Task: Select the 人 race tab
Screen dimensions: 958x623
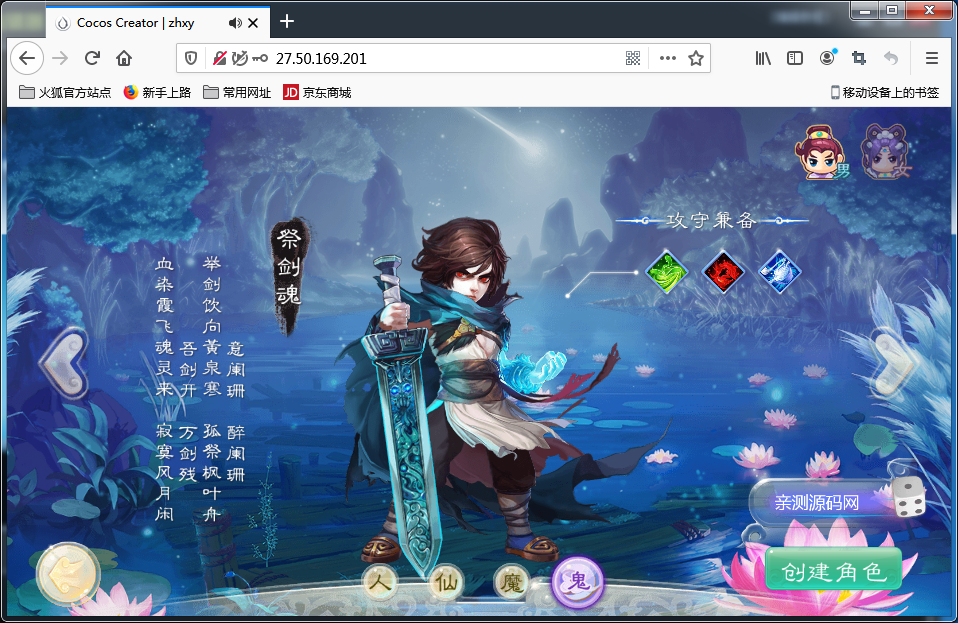Action: coord(379,581)
